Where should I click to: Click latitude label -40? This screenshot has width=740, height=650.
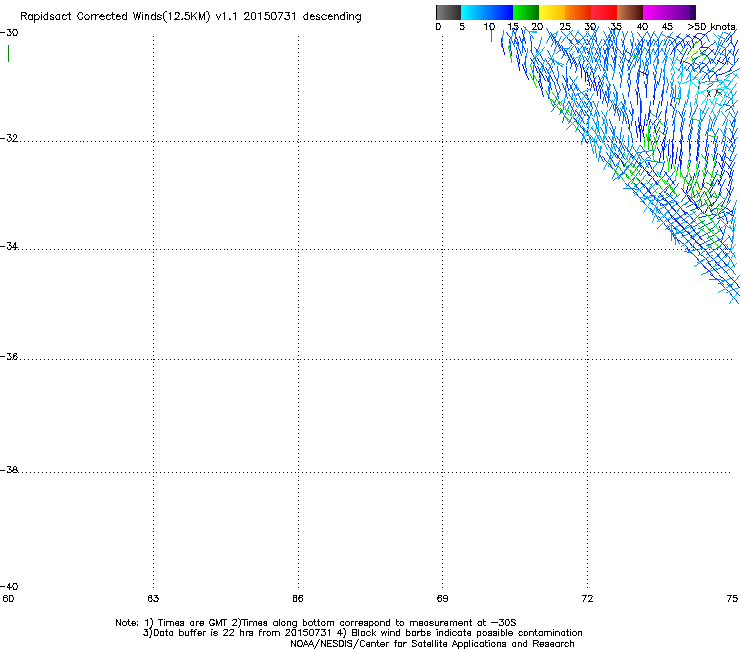[9, 586]
